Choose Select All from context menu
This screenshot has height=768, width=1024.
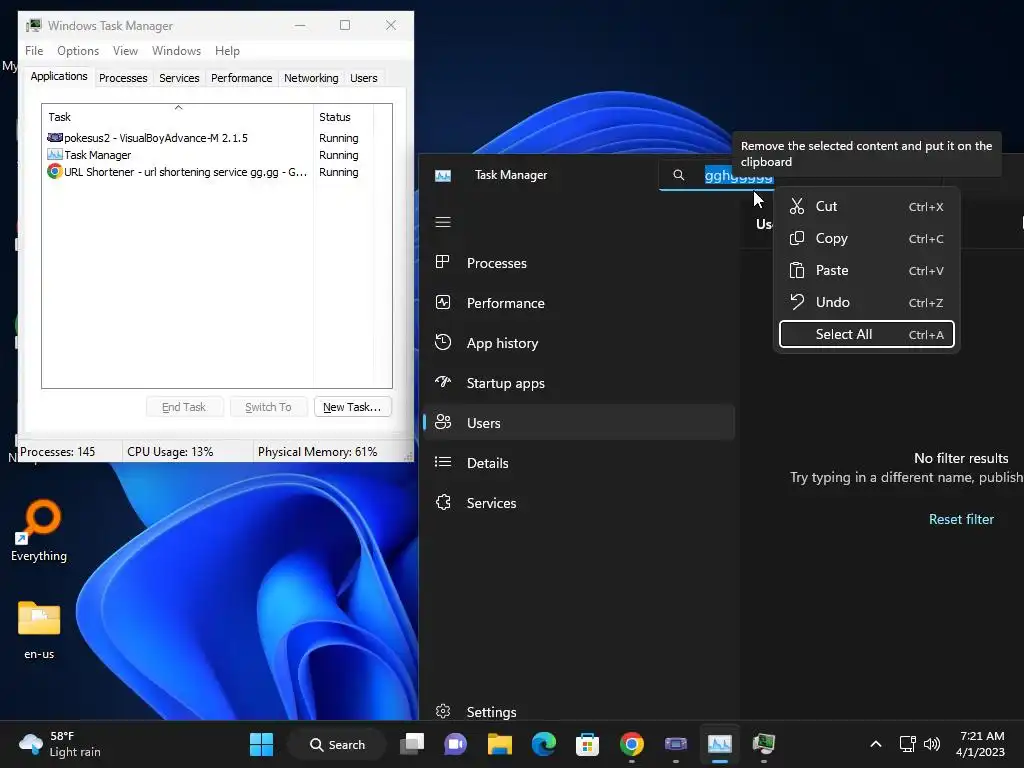click(x=867, y=334)
